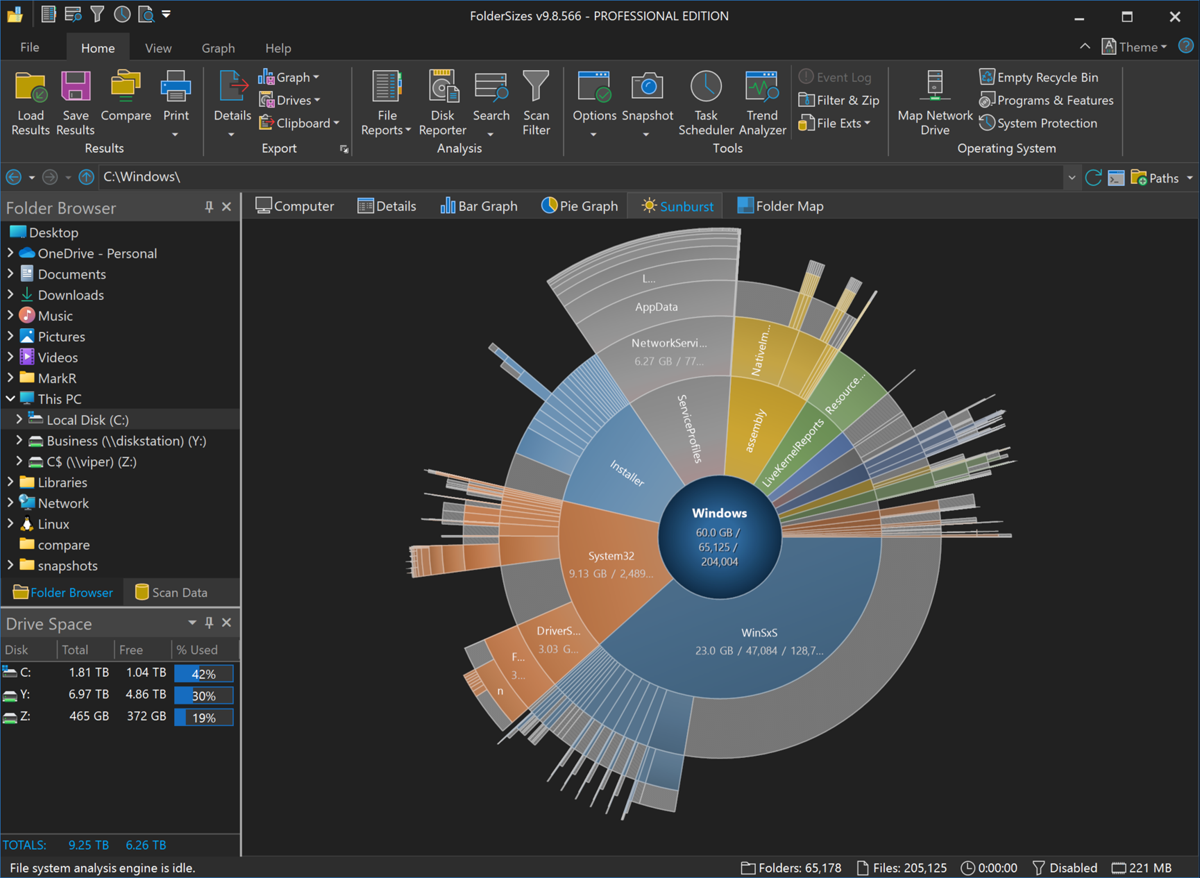Click the Z: drive 19% usage bar
Image resolution: width=1200 pixels, height=878 pixels.
pyautogui.click(x=204, y=718)
